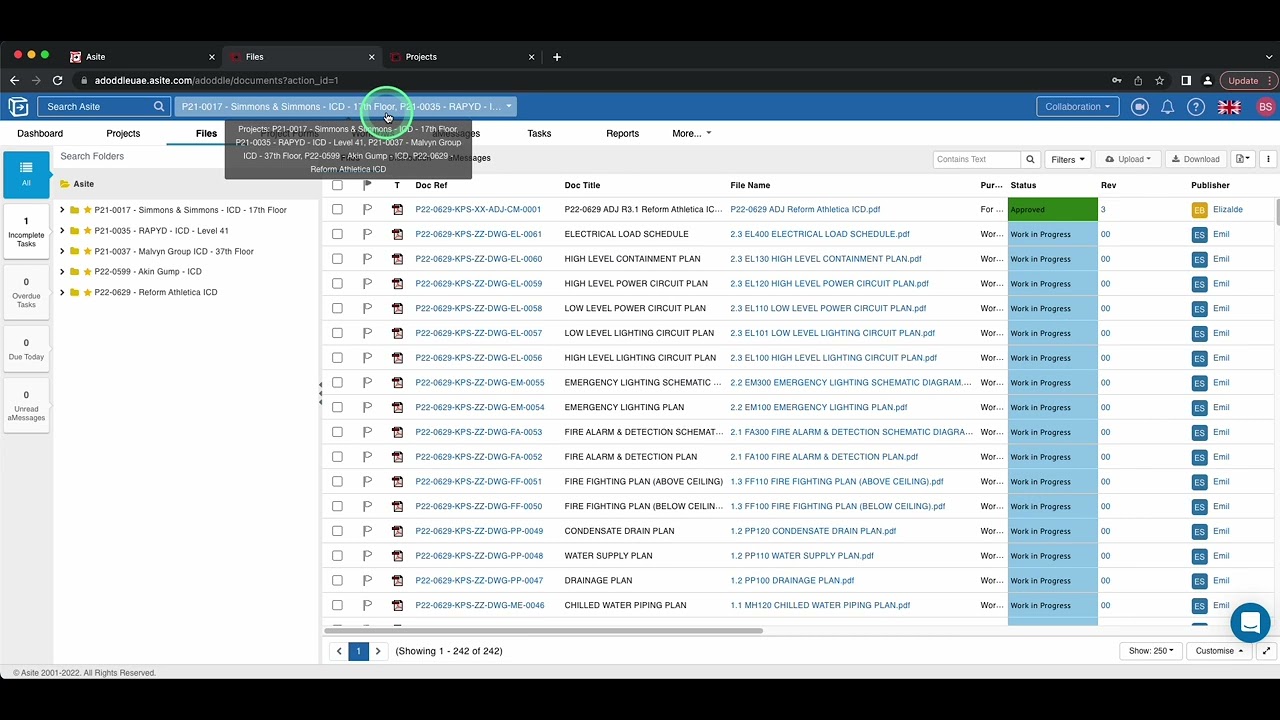Image resolution: width=1280 pixels, height=720 pixels.
Task: Click the Contains Text input field
Action: (977, 159)
